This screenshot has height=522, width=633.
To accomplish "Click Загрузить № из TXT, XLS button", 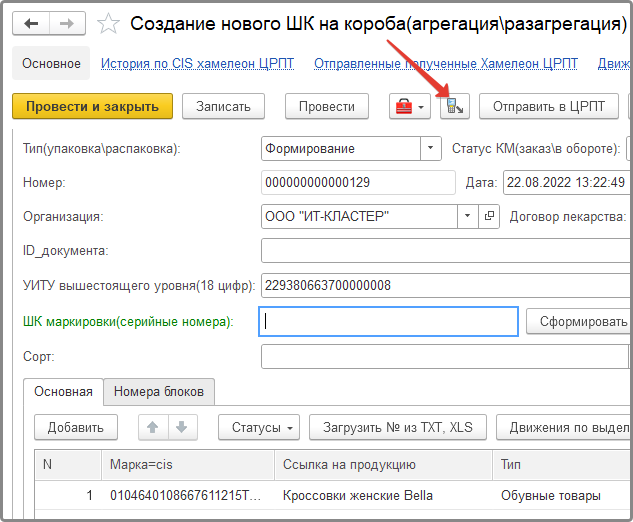I will [x=398, y=427].
